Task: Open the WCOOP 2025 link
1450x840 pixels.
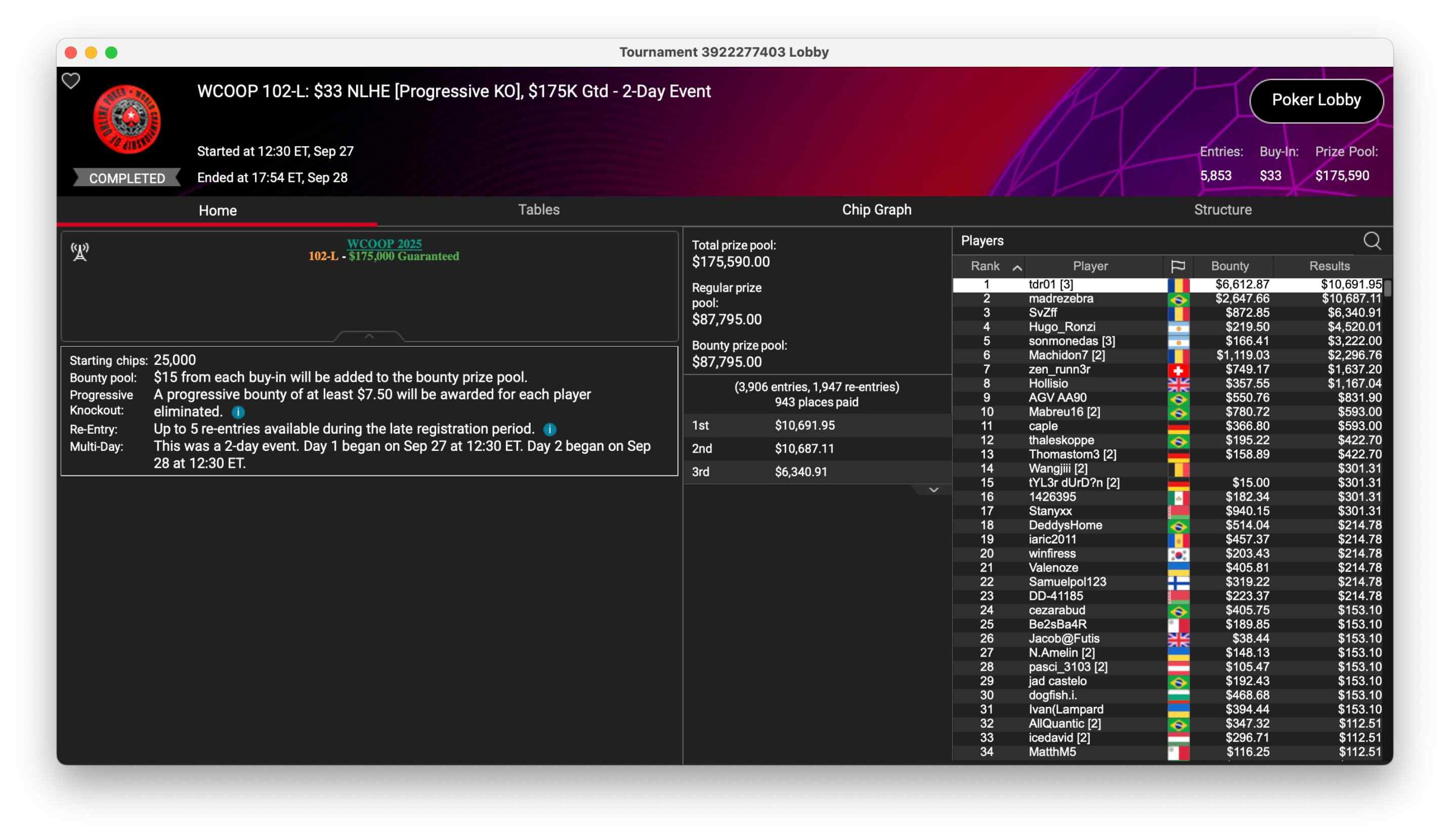Action: tap(384, 244)
